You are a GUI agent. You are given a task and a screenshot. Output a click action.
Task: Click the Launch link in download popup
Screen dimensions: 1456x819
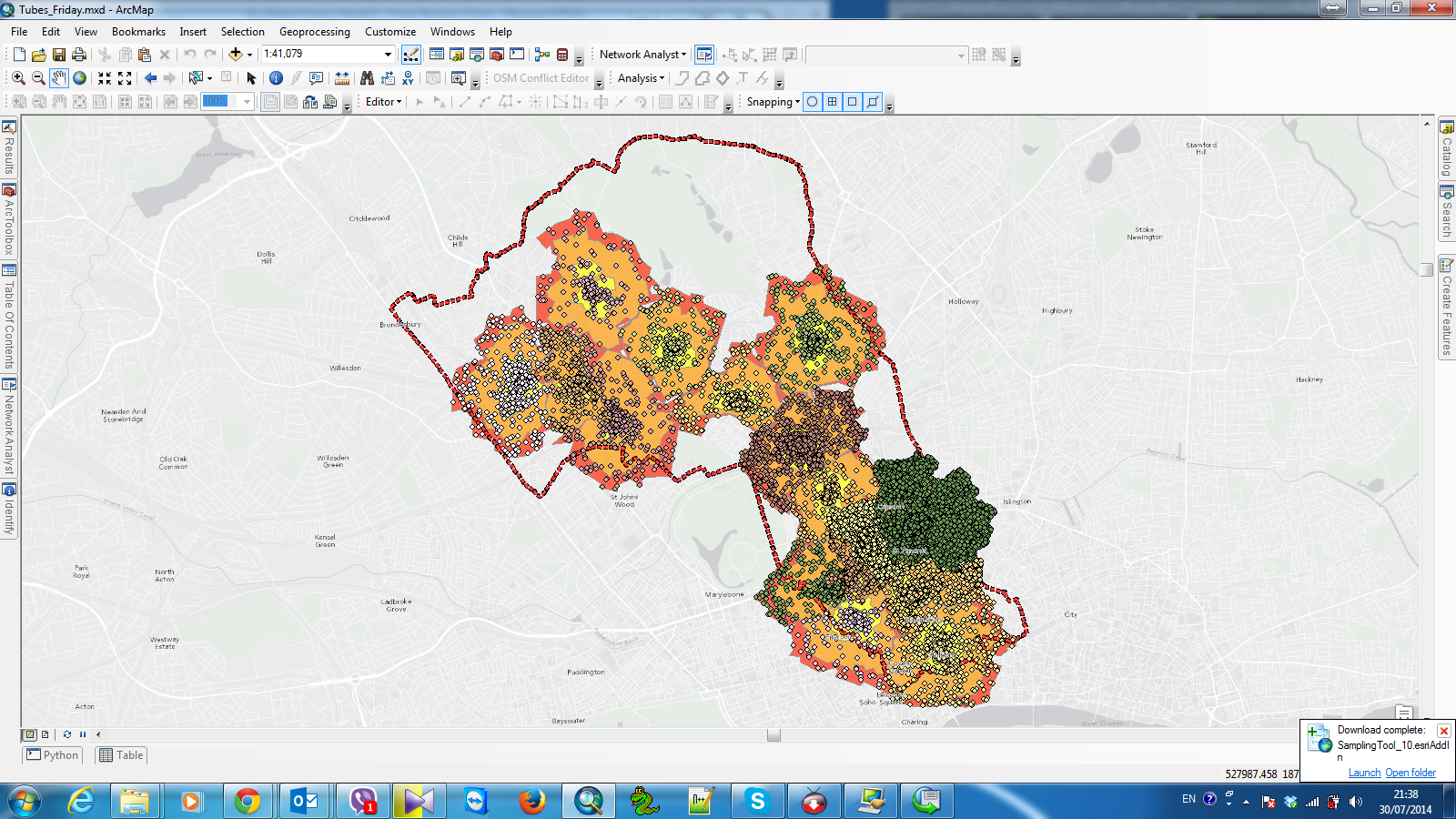[1364, 773]
